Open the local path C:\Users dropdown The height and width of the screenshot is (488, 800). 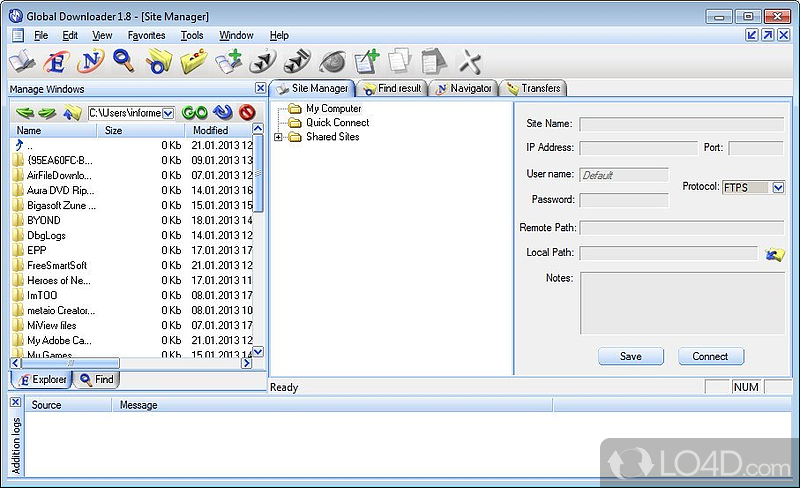coord(167,114)
